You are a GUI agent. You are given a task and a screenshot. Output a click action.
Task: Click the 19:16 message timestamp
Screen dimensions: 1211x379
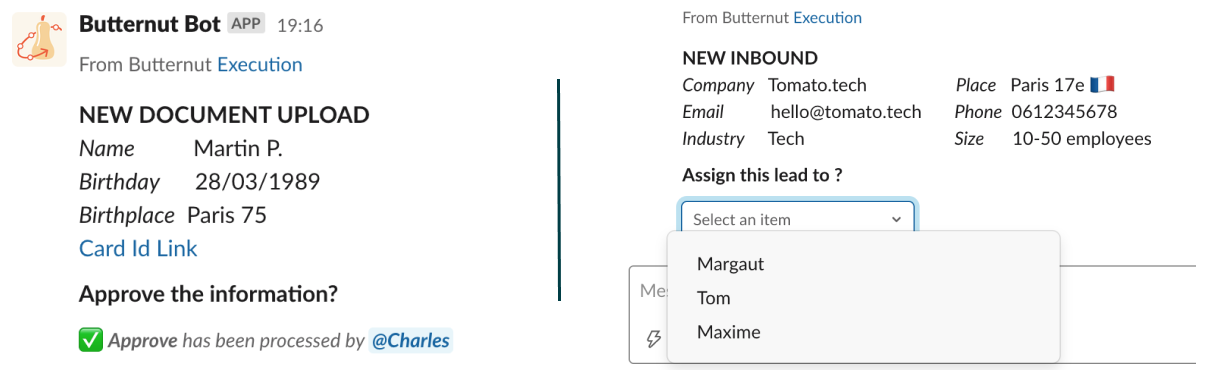tap(300, 26)
